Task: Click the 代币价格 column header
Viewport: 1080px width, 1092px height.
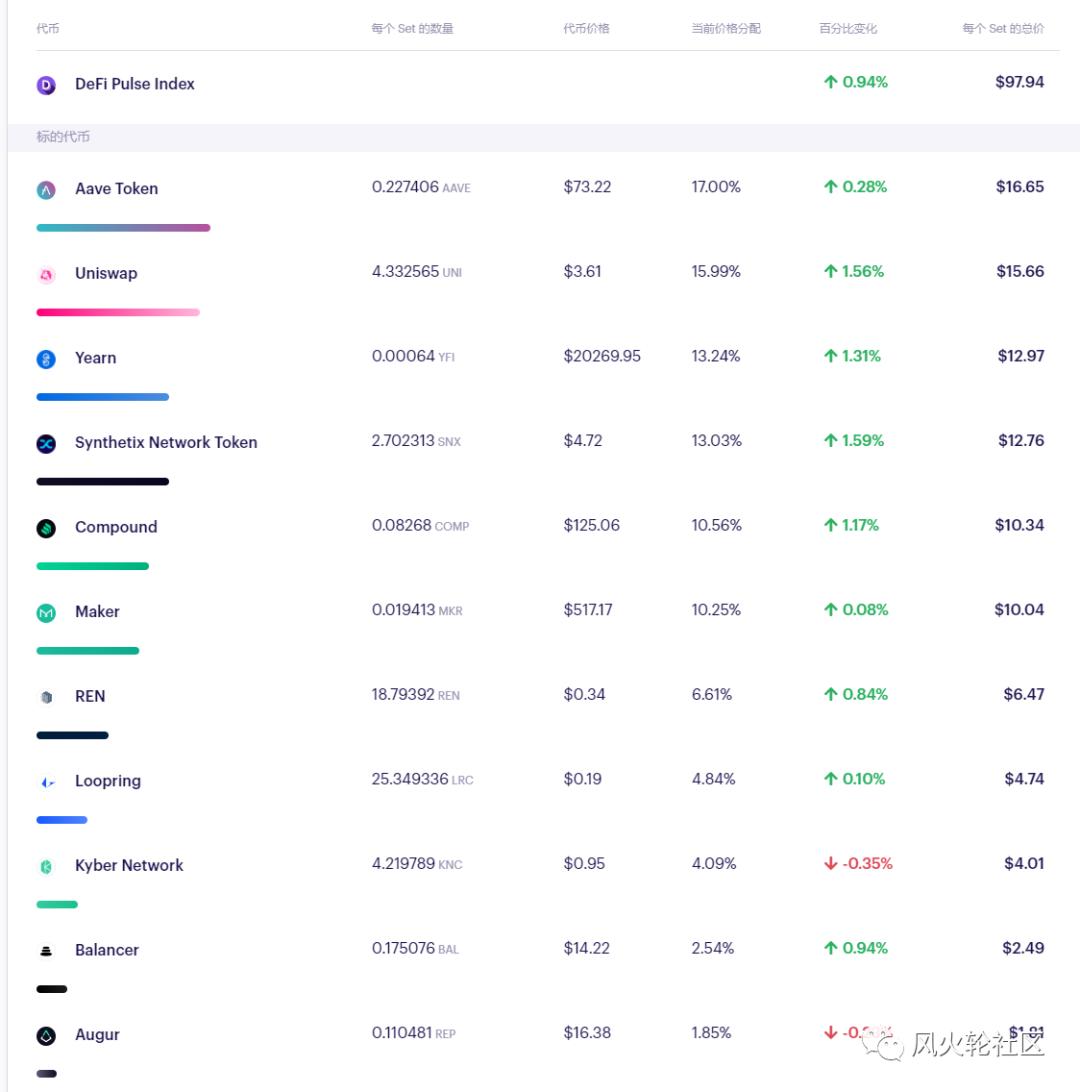Action: (586, 29)
